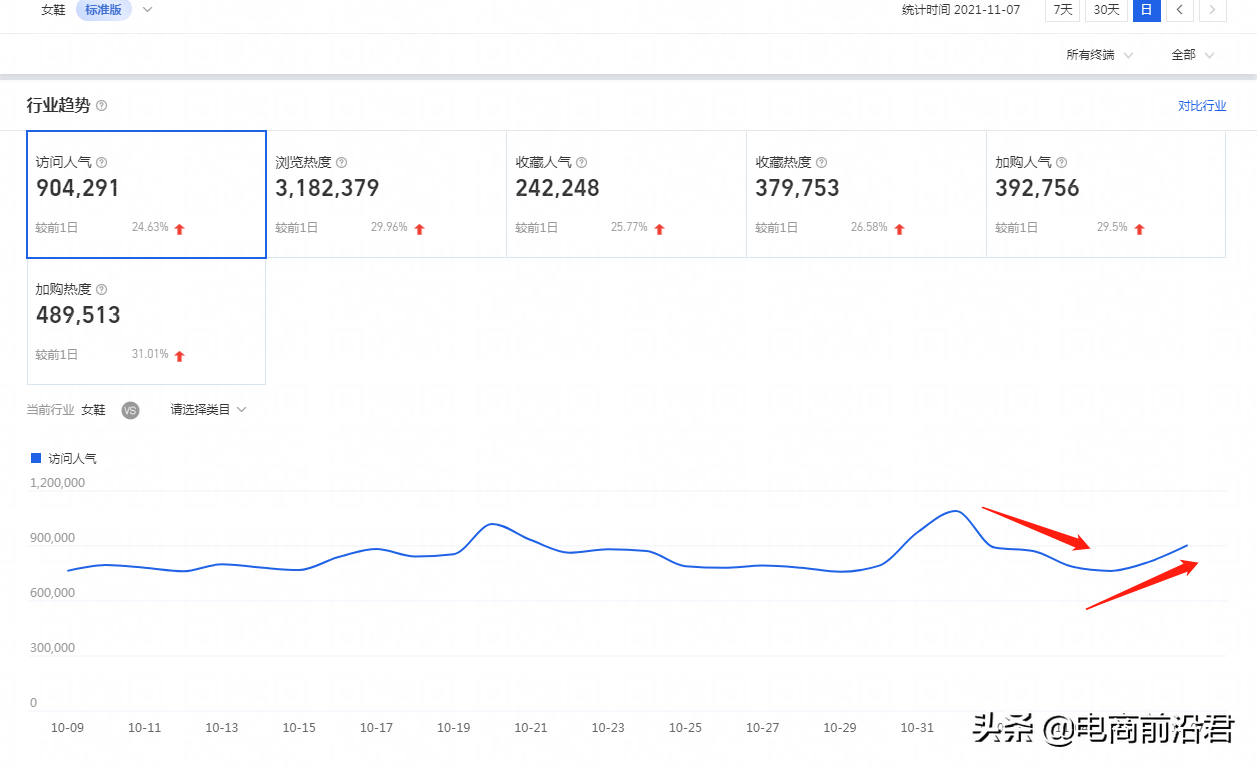Switch to the 30天 time range tab
Screen dimensions: 1257x767
(1105, 11)
